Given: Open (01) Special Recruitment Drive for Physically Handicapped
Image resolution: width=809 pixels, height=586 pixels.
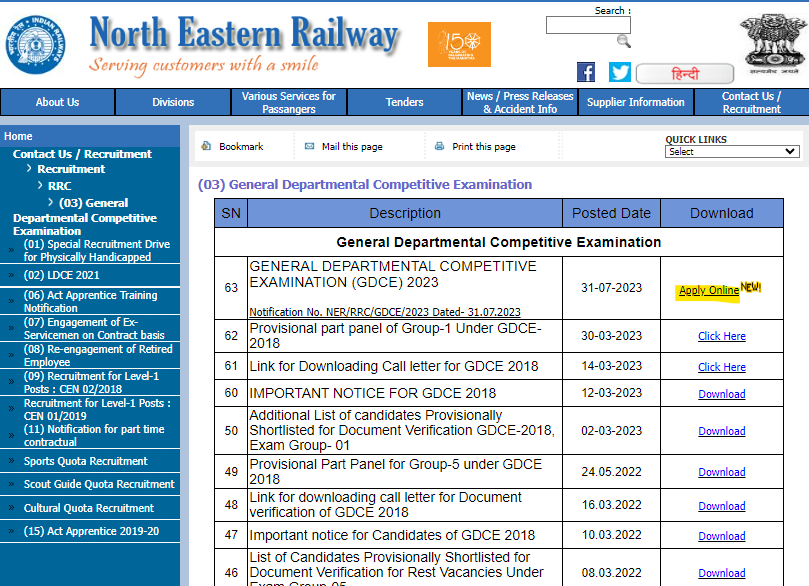Looking at the screenshot, I should (96, 250).
